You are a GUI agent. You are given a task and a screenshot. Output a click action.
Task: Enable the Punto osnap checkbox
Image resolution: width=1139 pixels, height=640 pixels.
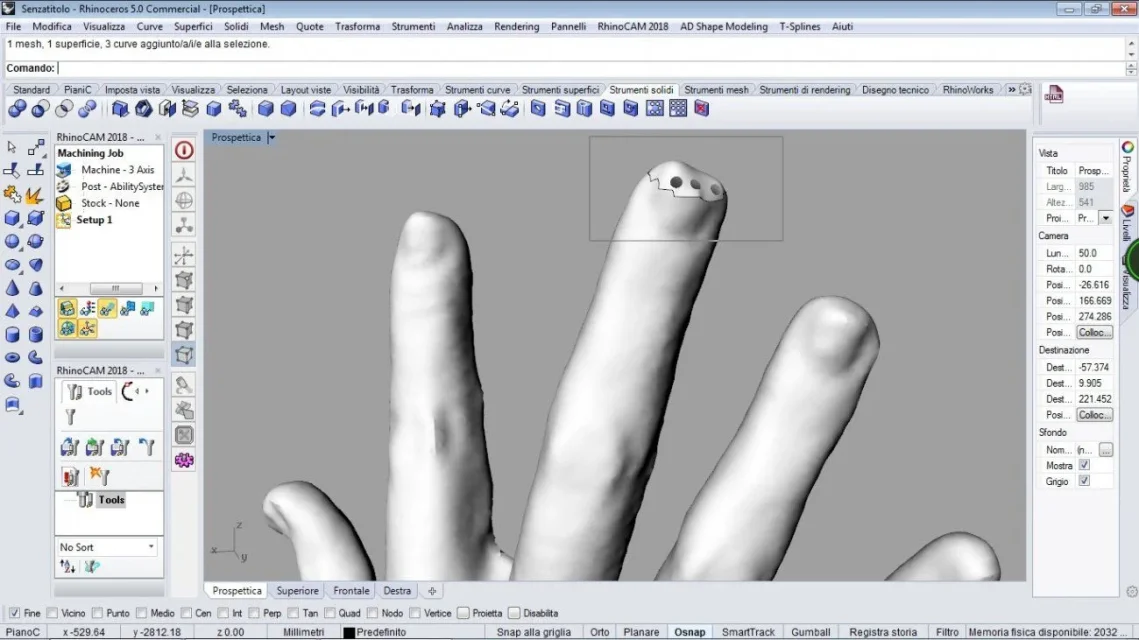(x=97, y=613)
